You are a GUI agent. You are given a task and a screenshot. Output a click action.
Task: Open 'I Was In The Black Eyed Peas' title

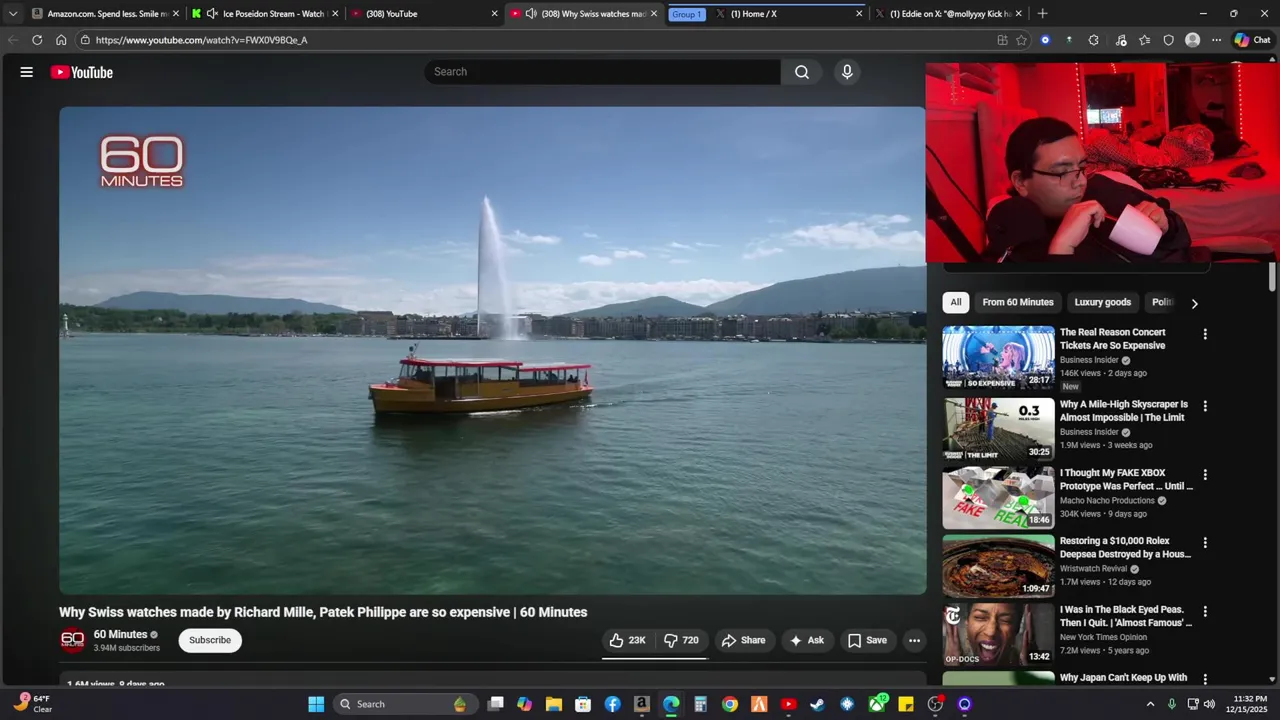tap(1126, 616)
